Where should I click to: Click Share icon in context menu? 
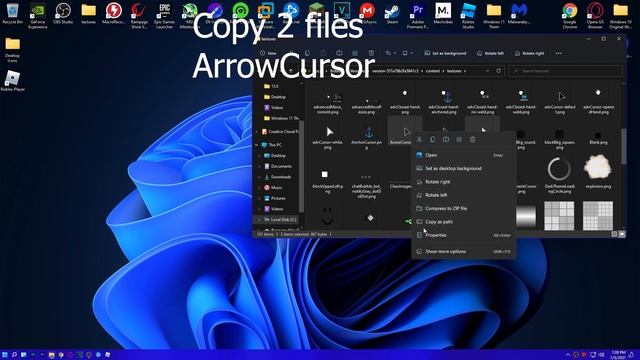(459, 140)
